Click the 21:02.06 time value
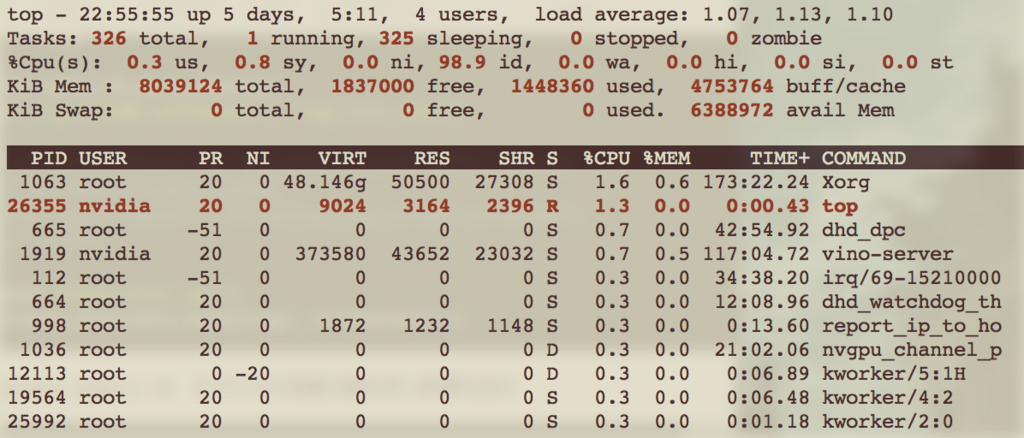1024x438 pixels. click(x=761, y=350)
